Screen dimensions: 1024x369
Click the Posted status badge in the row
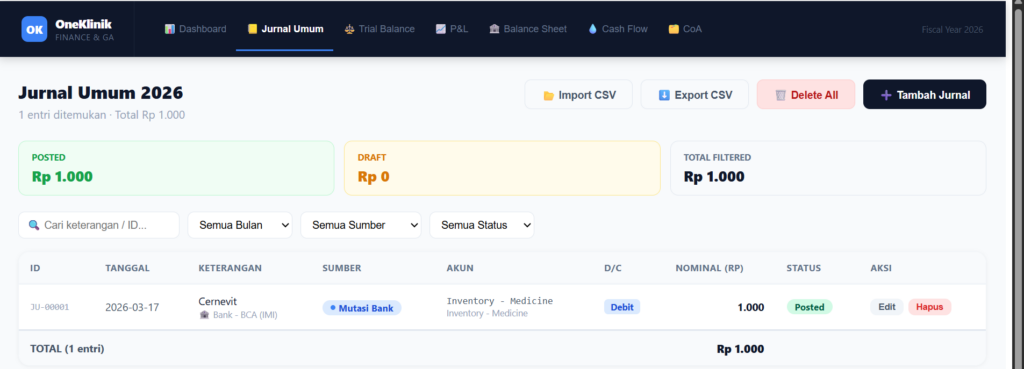click(810, 307)
